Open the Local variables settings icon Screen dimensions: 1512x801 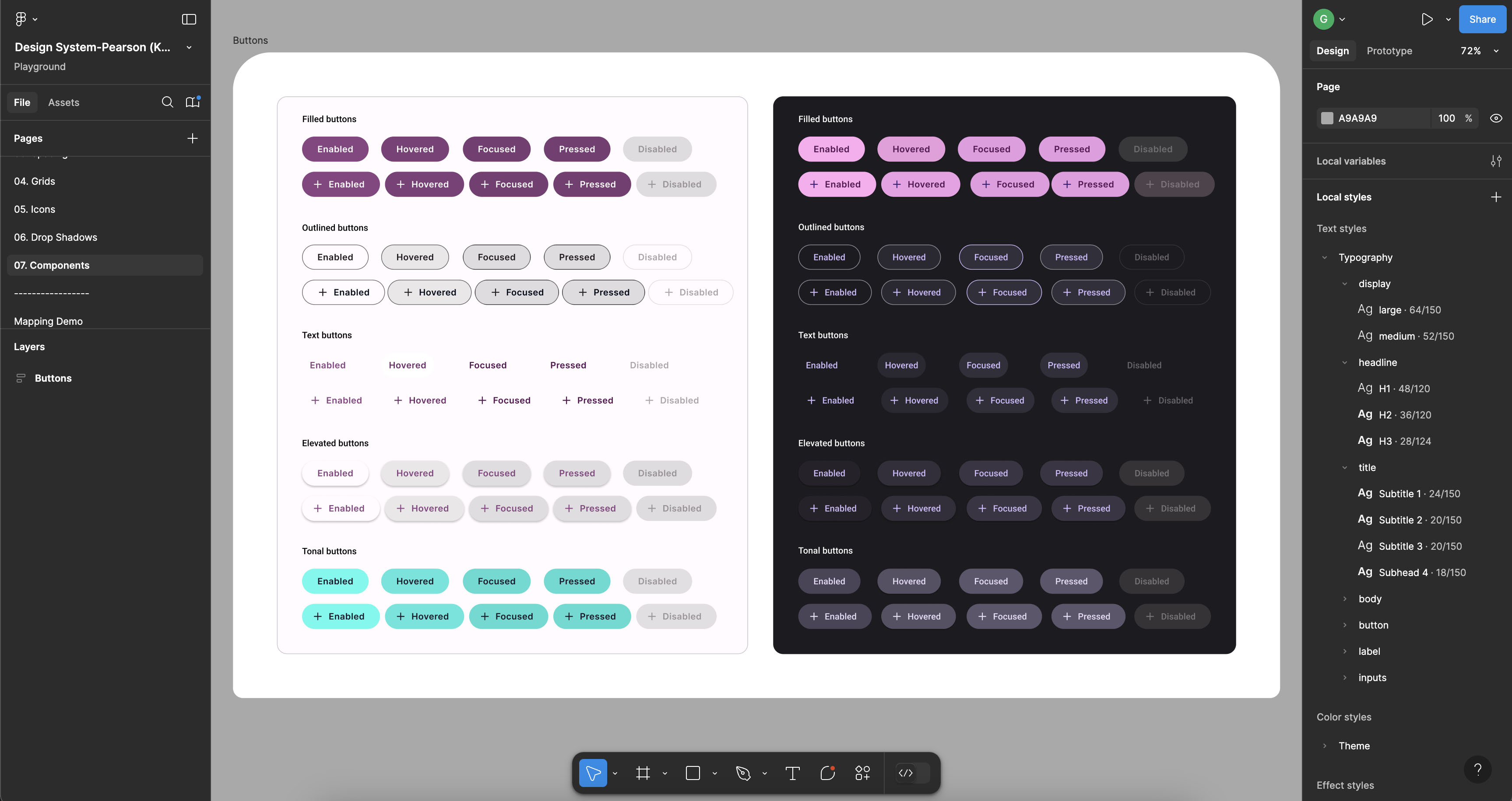click(1495, 162)
